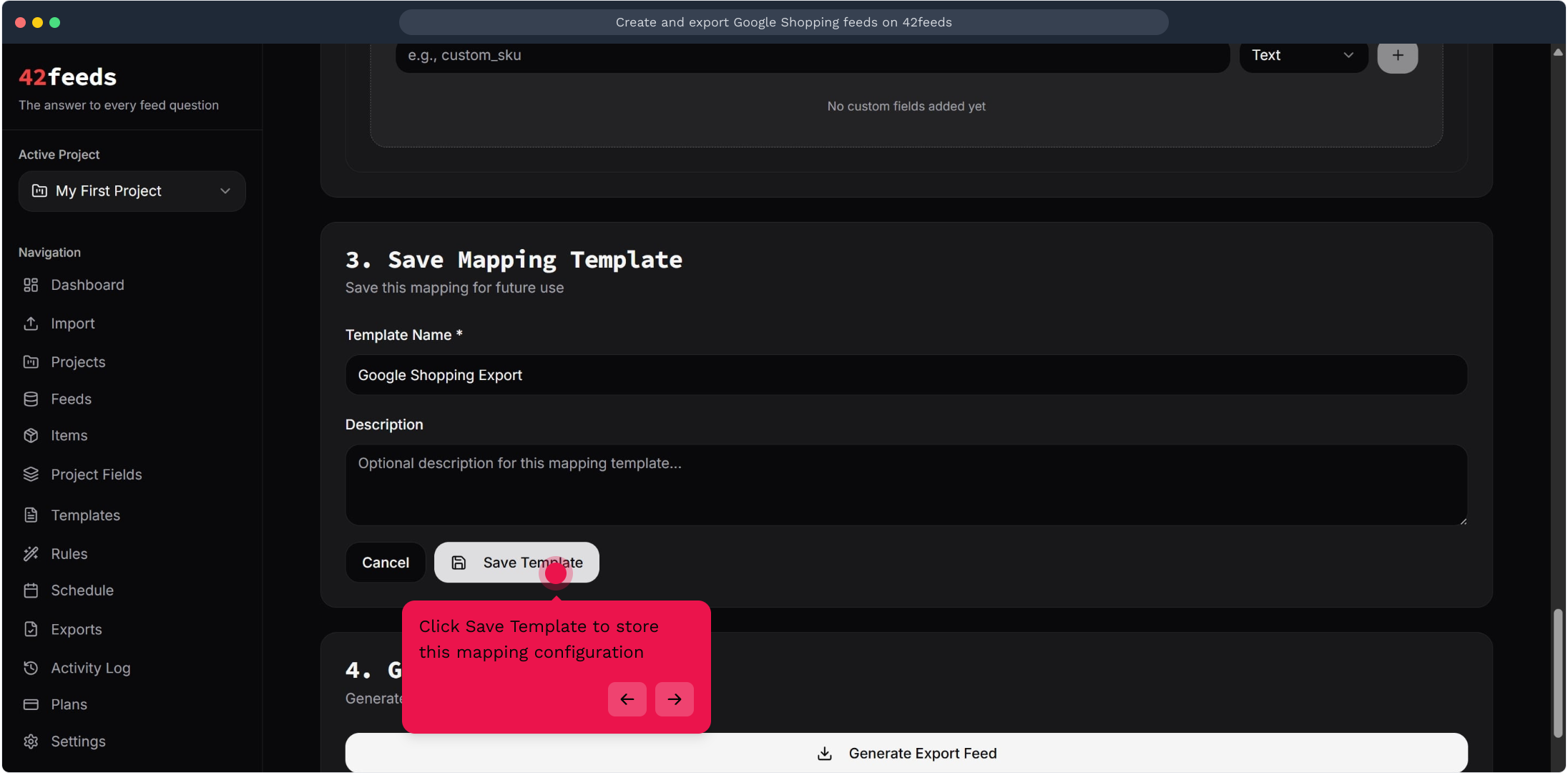Viewport: 1568px width, 773px height.
Task: Advance tour with the right arrow
Action: 675,699
